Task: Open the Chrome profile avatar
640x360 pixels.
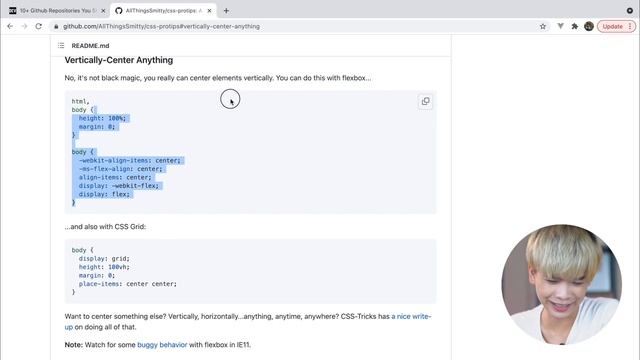Action: click(589, 26)
